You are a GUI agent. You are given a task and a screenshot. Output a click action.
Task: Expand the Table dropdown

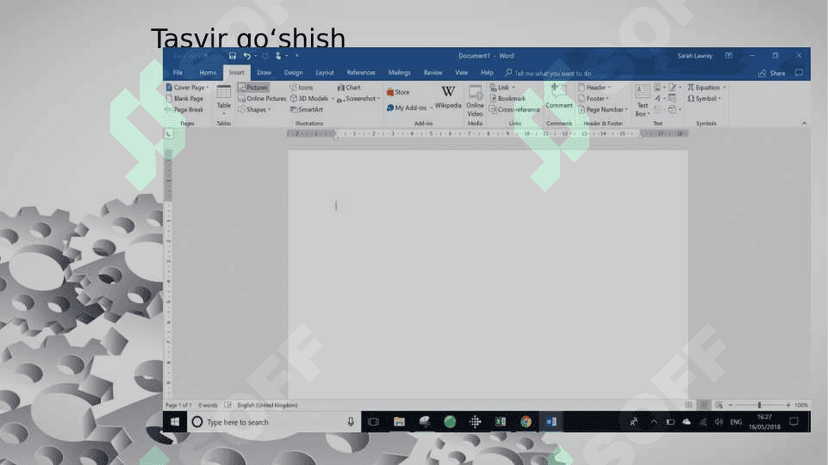[x=224, y=98]
